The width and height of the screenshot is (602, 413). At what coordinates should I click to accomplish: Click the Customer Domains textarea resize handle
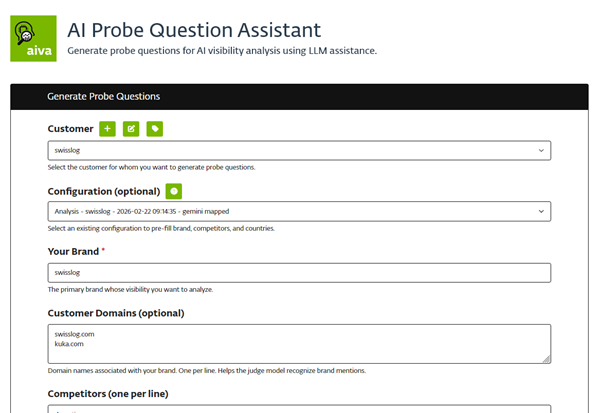point(546,358)
